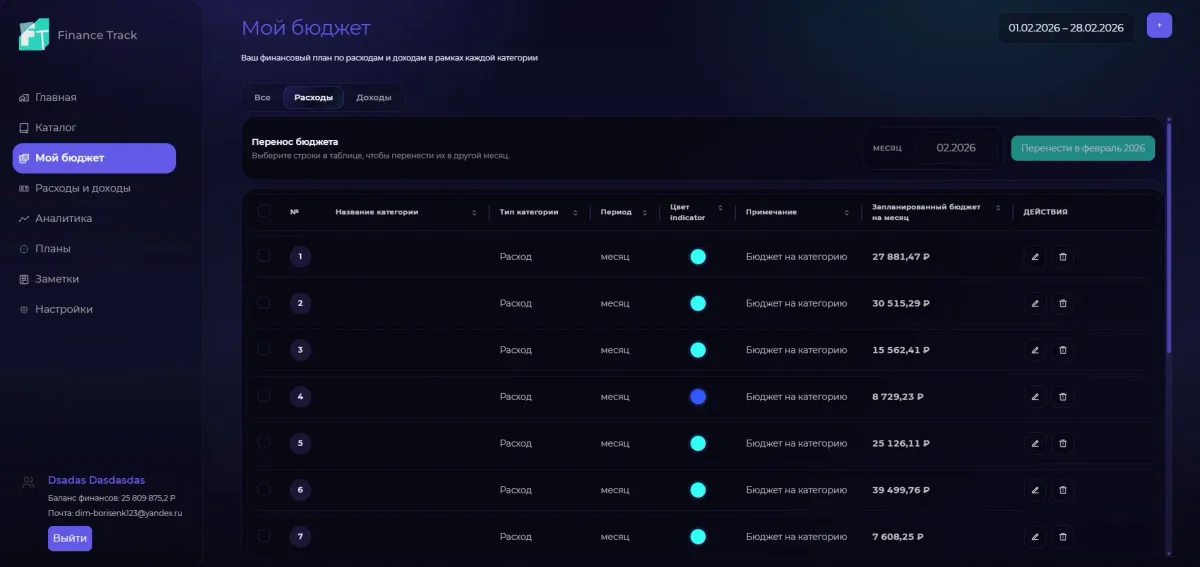Click the blue color indicator in row 4

click(x=698, y=397)
